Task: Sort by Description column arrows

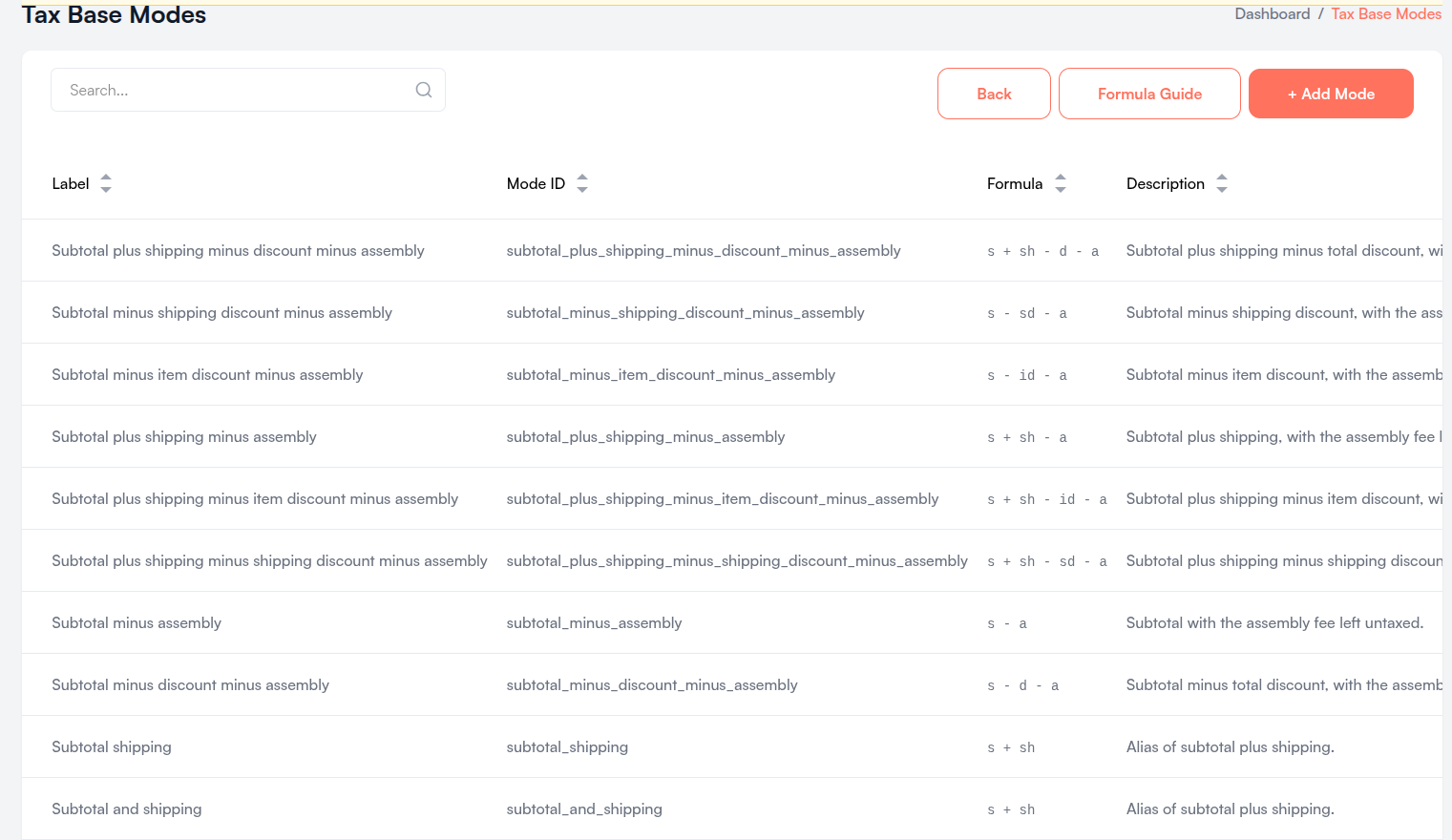Action: click(1222, 183)
